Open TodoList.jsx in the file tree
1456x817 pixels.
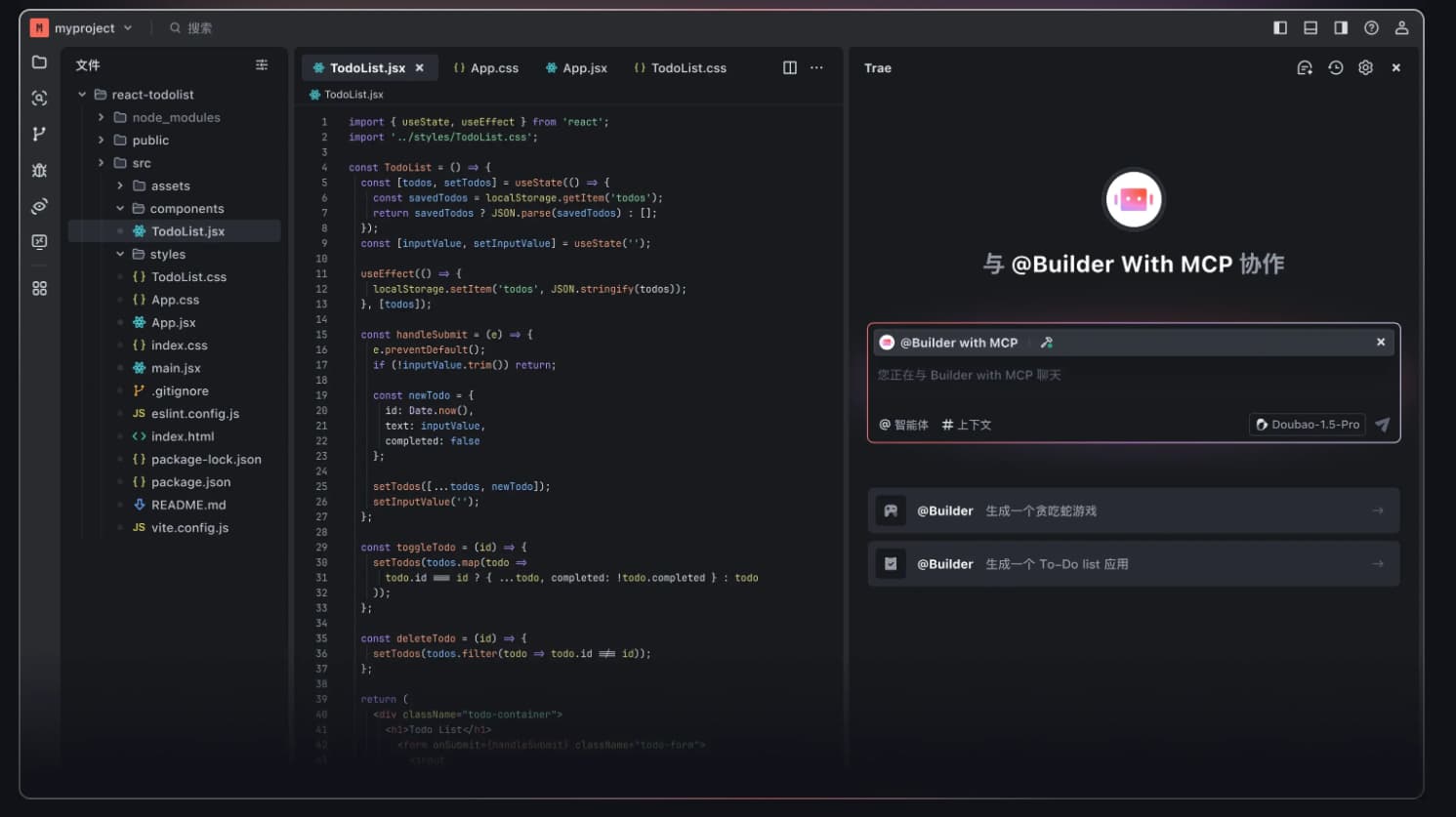175,231
